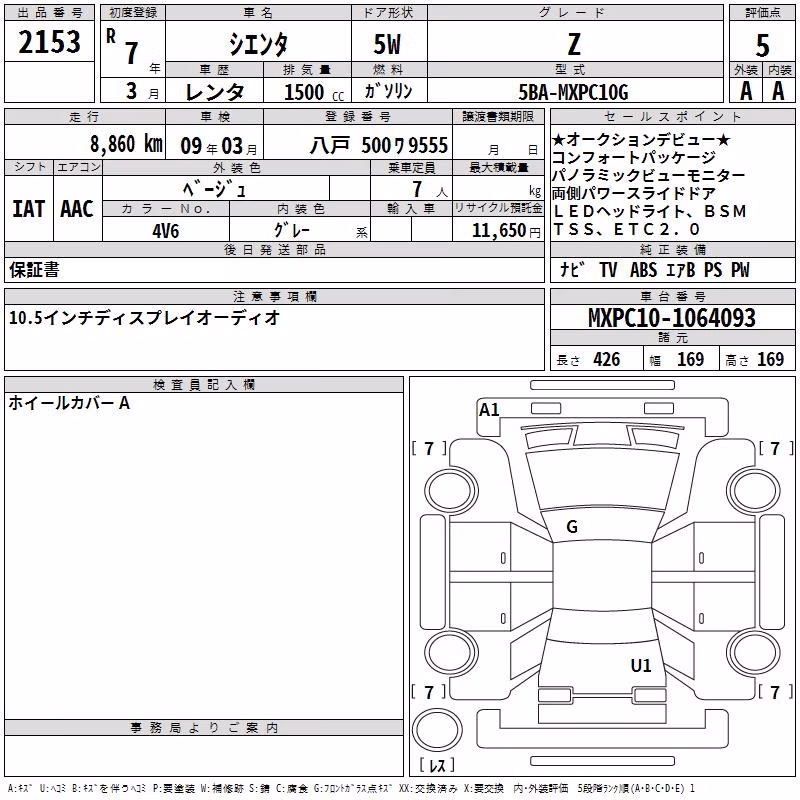Screen dimensions: 800x800
Task: Click the length value 426
Action: click(607, 360)
